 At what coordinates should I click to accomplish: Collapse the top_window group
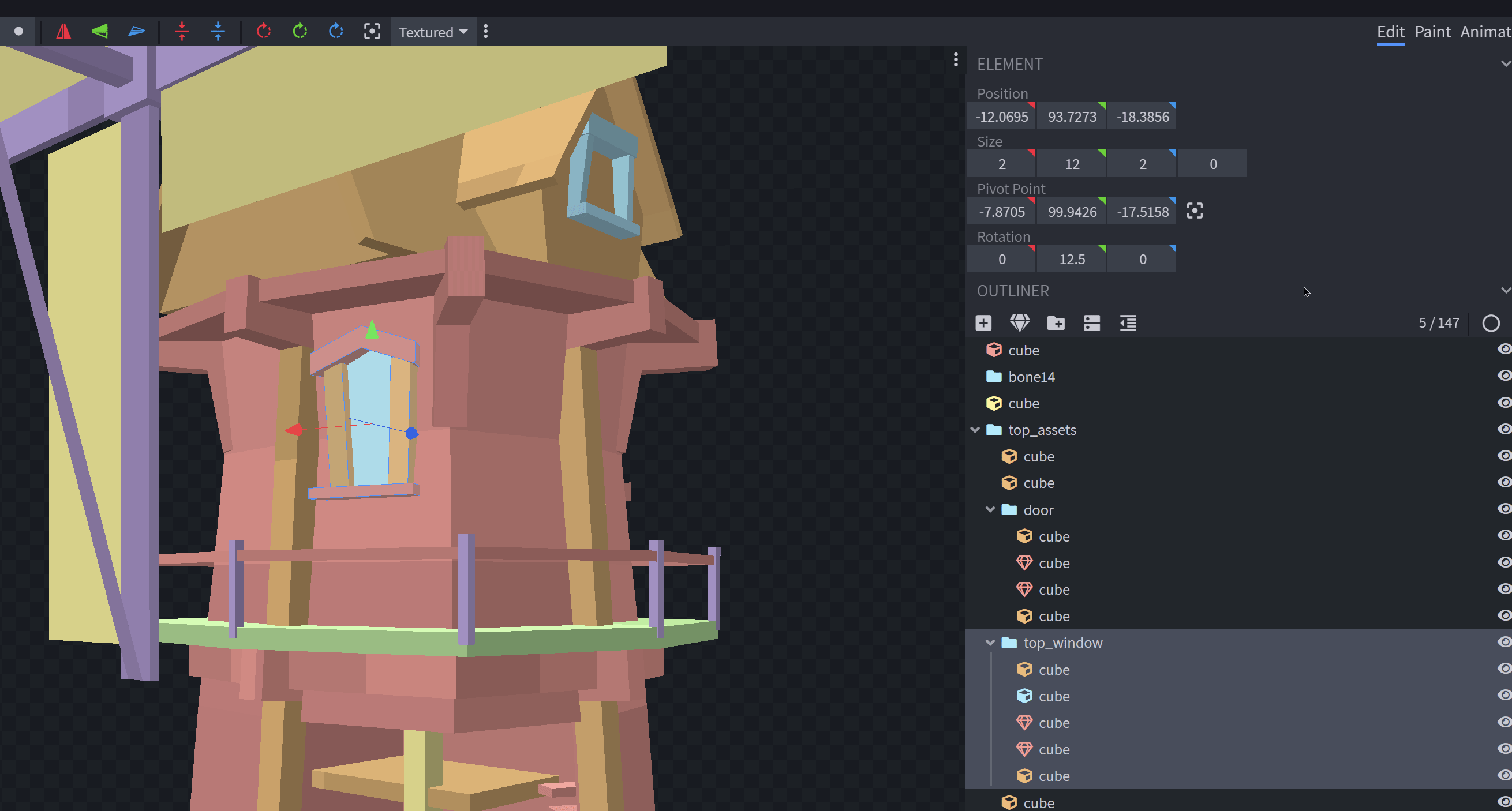click(990, 643)
